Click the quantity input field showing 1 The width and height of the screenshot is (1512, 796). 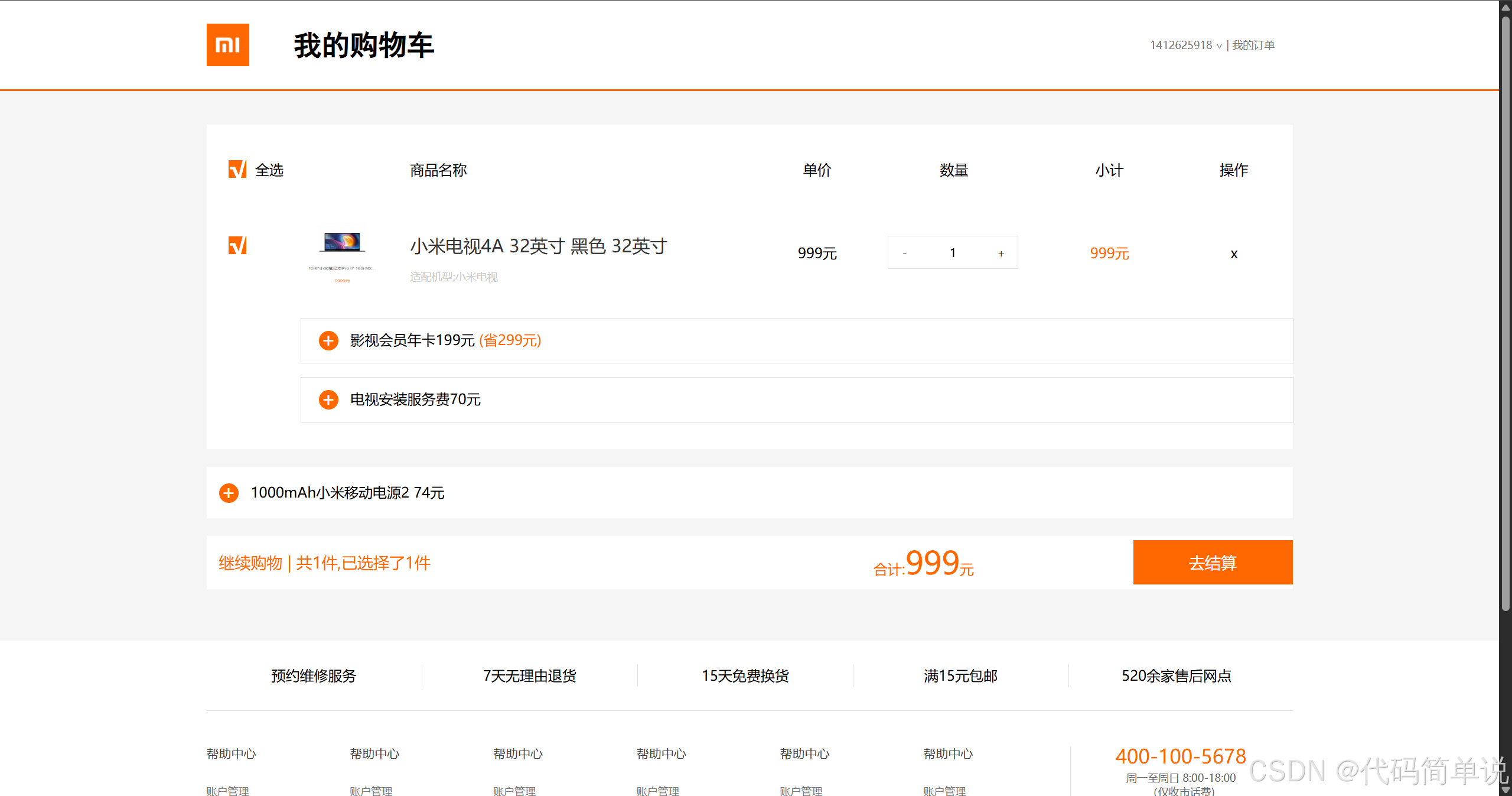tap(952, 253)
